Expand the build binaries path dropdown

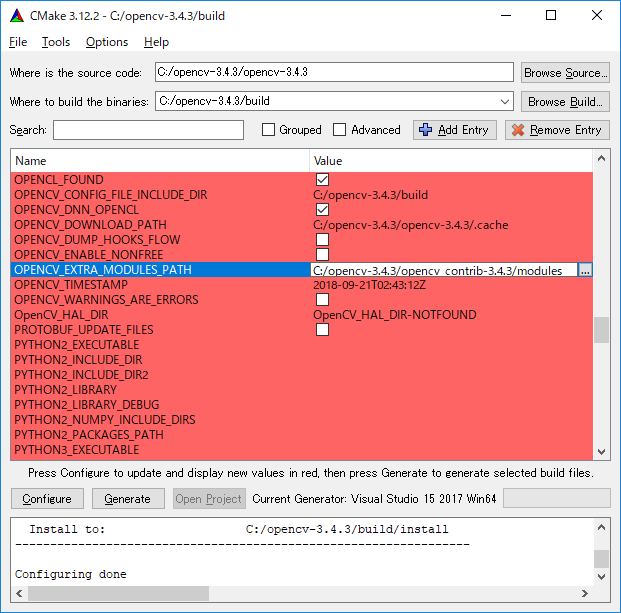505,101
